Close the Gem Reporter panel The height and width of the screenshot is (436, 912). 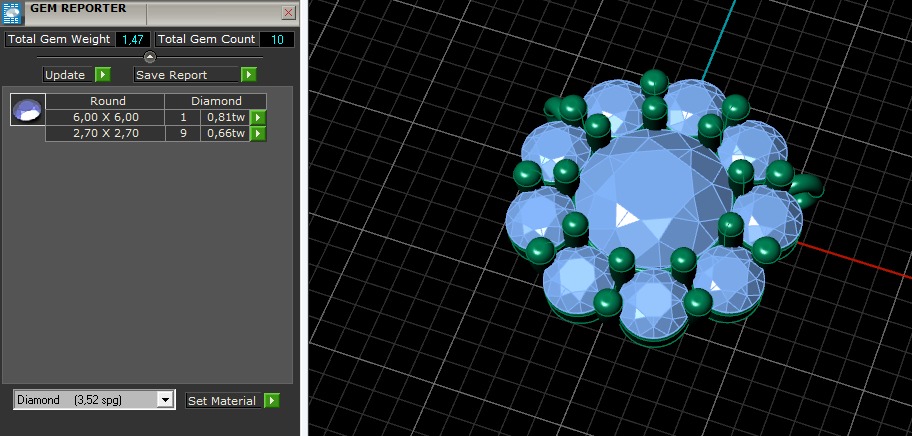point(288,13)
